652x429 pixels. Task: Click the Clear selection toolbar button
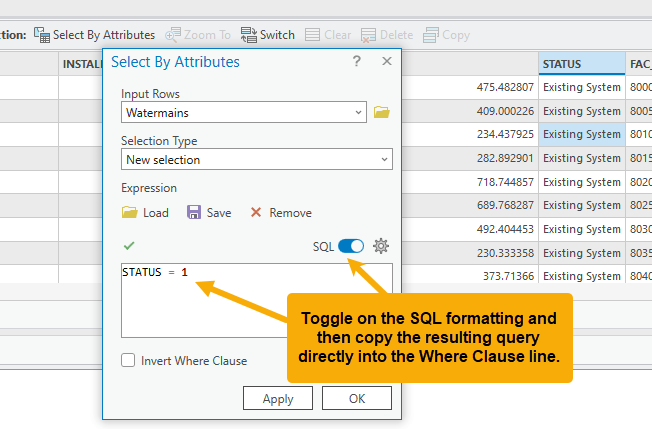(328, 35)
